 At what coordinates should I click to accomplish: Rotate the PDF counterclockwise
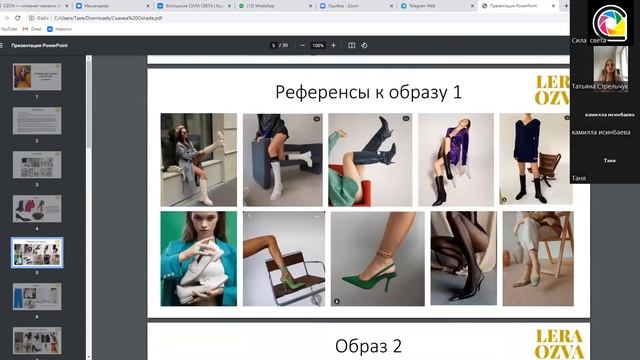click(364, 45)
